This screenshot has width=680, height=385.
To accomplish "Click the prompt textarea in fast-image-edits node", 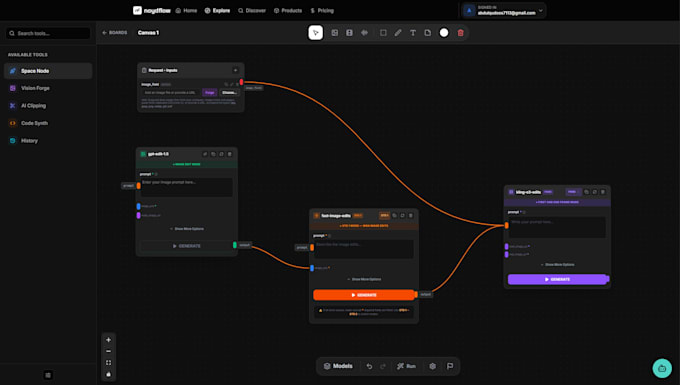I will pyautogui.click(x=363, y=249).
